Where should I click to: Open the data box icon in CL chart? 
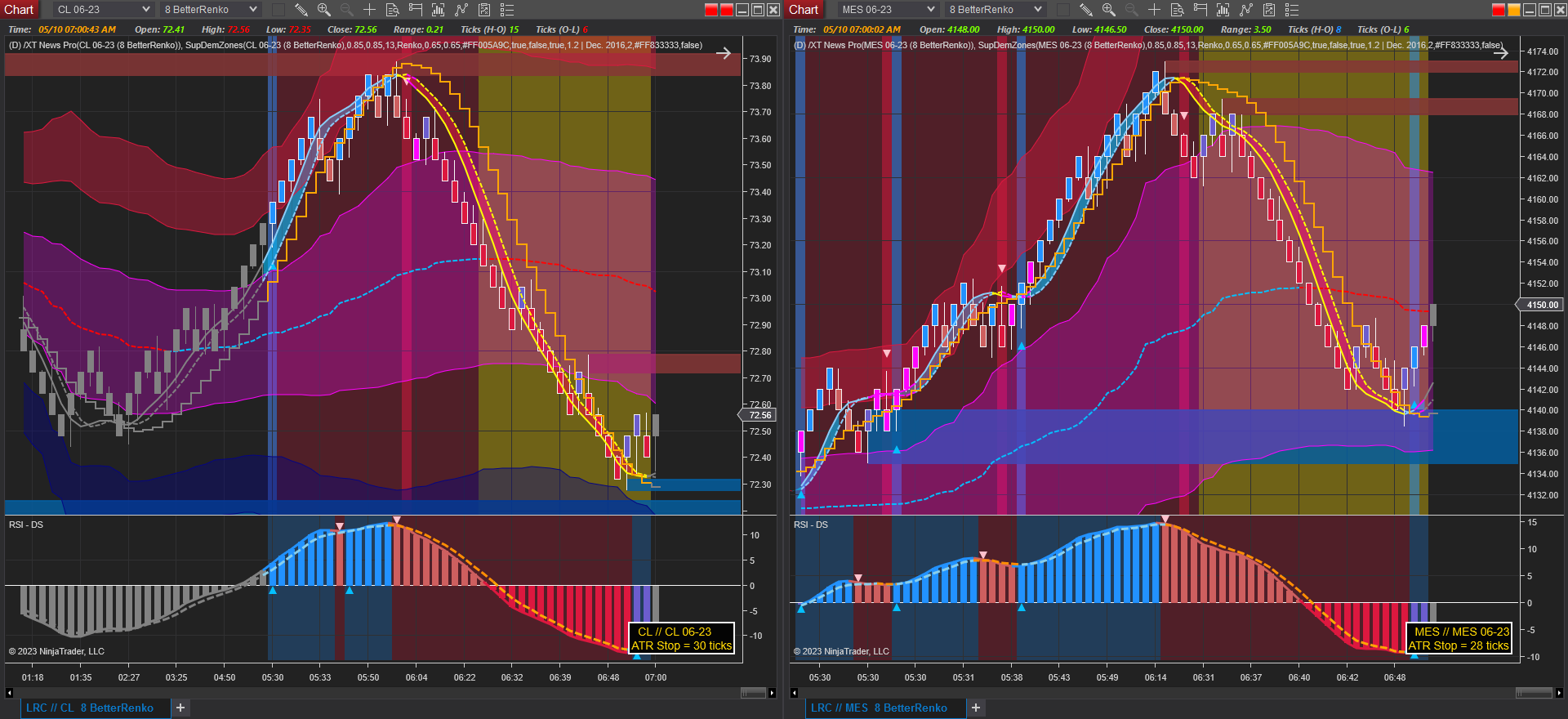pyautogui.click(x=393, y=10)
